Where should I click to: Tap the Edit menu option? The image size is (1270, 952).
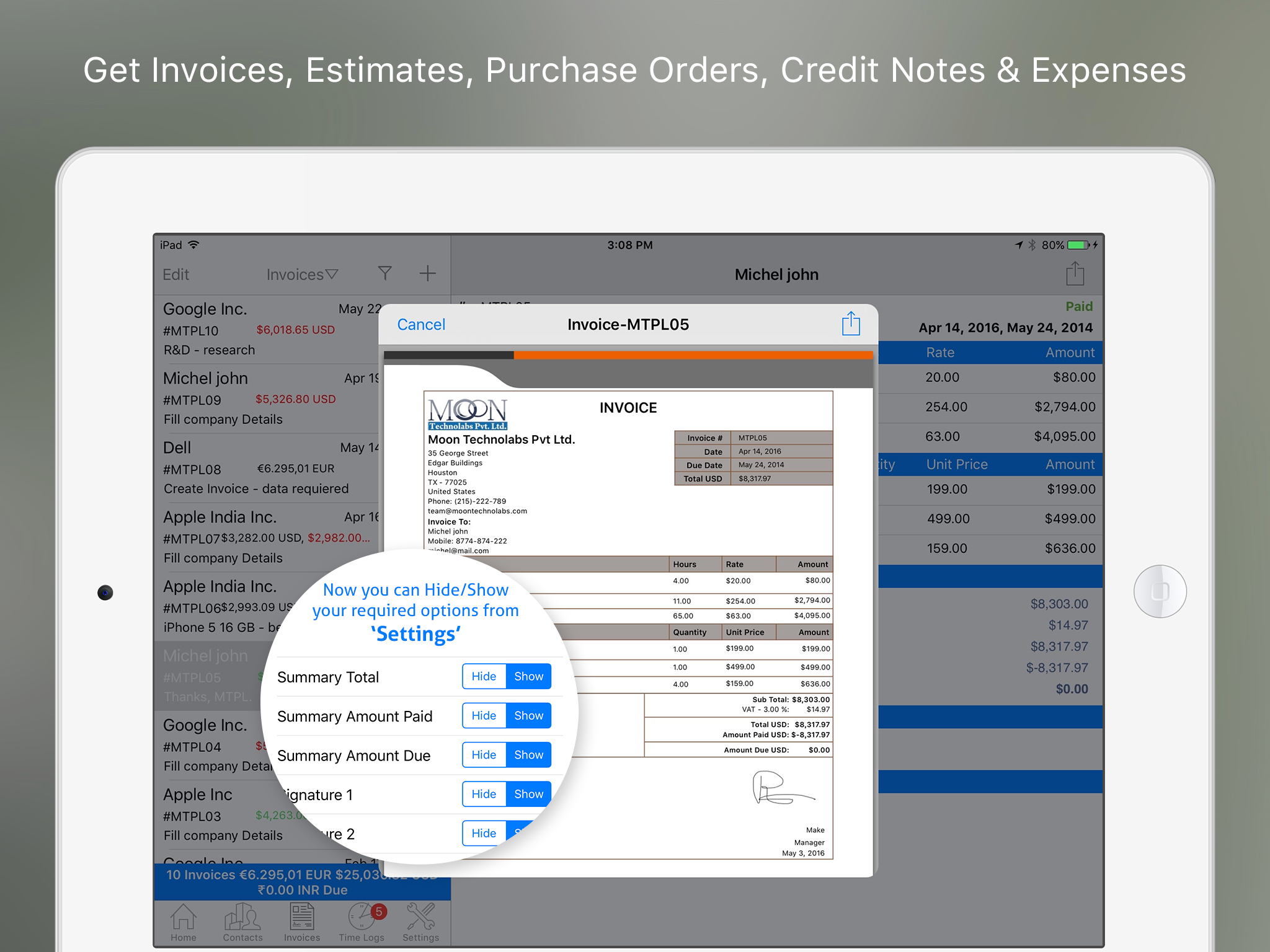[x=175, y=273]
